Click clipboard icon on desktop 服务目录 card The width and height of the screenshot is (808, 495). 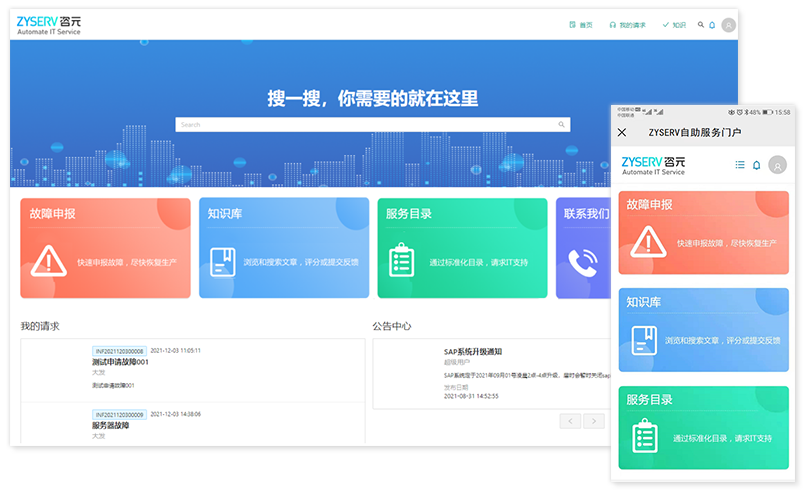(401, 260)
